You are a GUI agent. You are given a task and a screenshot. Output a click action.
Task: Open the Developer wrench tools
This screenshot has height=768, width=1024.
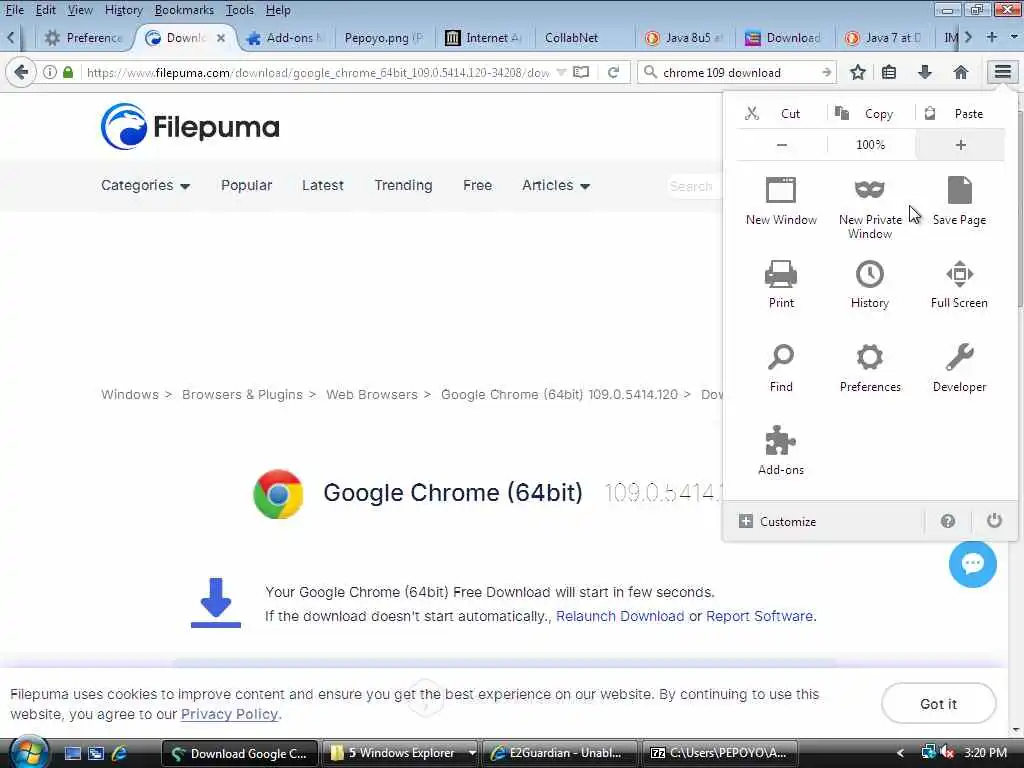point(959,368)
